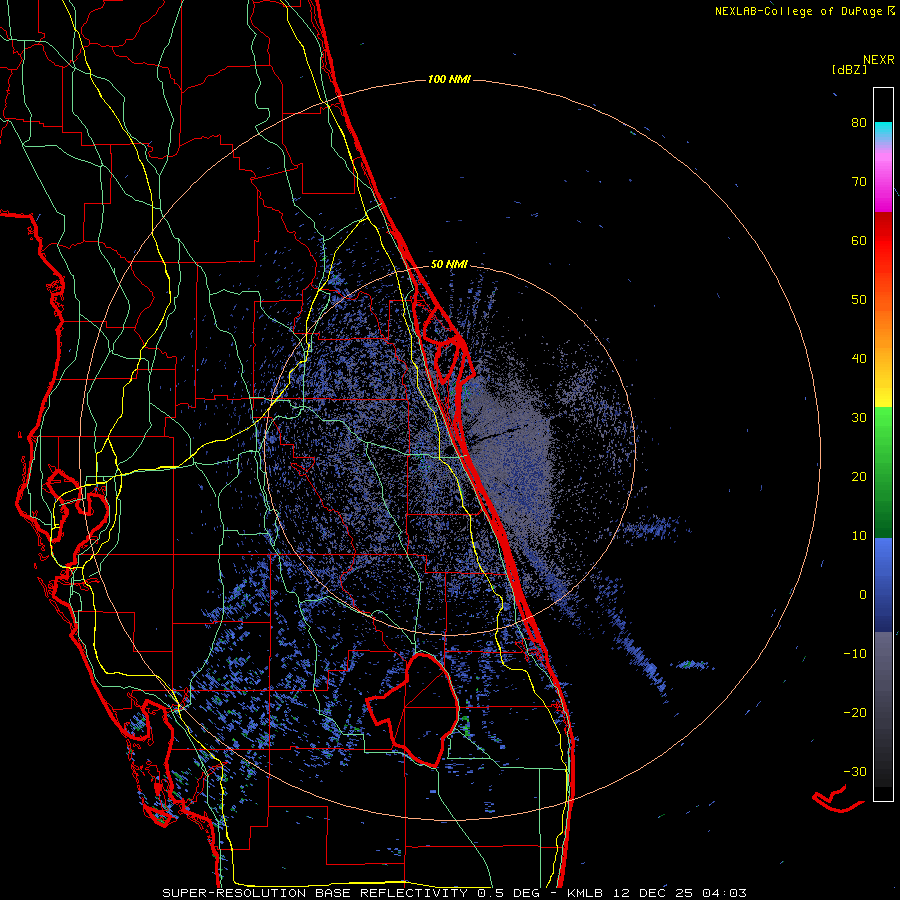The image size is (900, 900).
Task: Click the -20 value on dBZ scale
Action: (855, 712)
